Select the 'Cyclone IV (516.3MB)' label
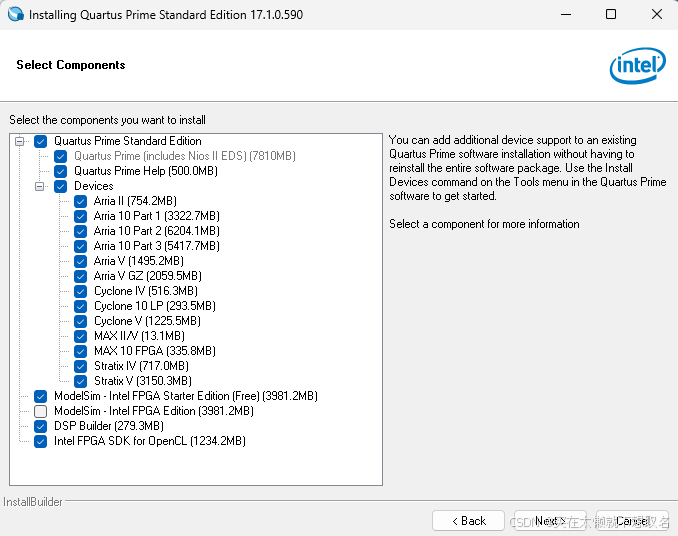The width and height of the screenshot is (678, 536). [146, 291]
